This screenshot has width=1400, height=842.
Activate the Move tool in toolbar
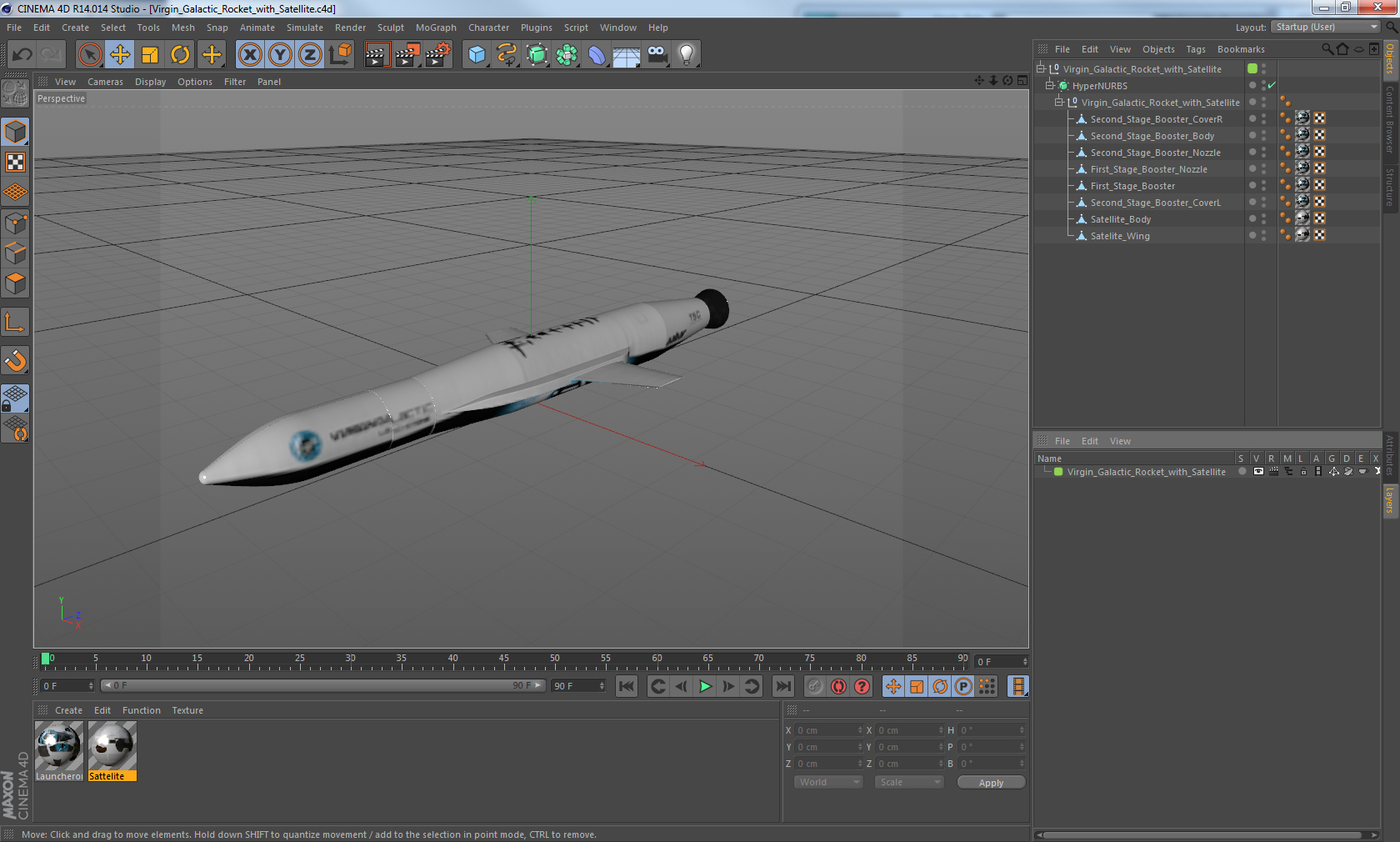(120, 55)
